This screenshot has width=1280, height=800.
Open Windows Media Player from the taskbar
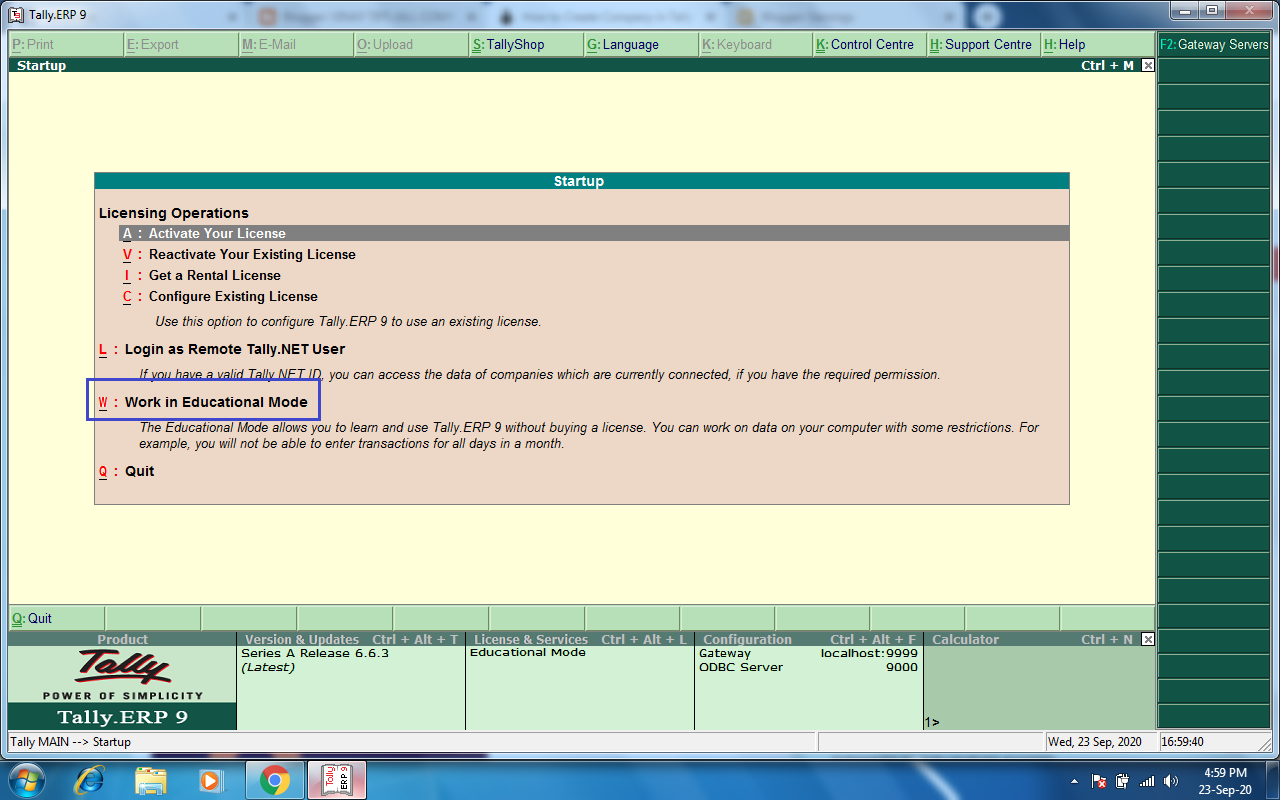tap(210, 779)
